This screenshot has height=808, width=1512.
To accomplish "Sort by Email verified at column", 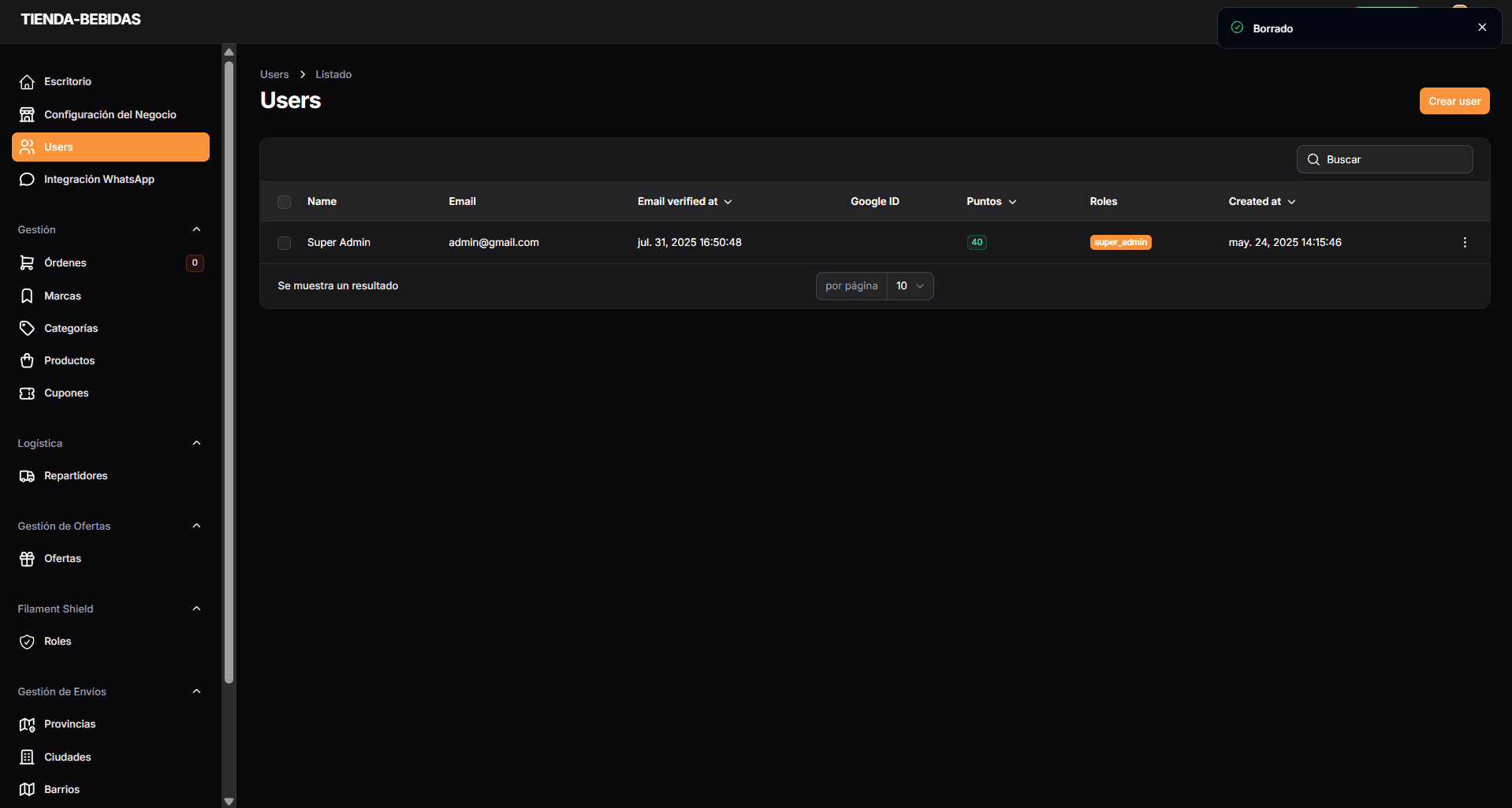I will pos(684,202).
